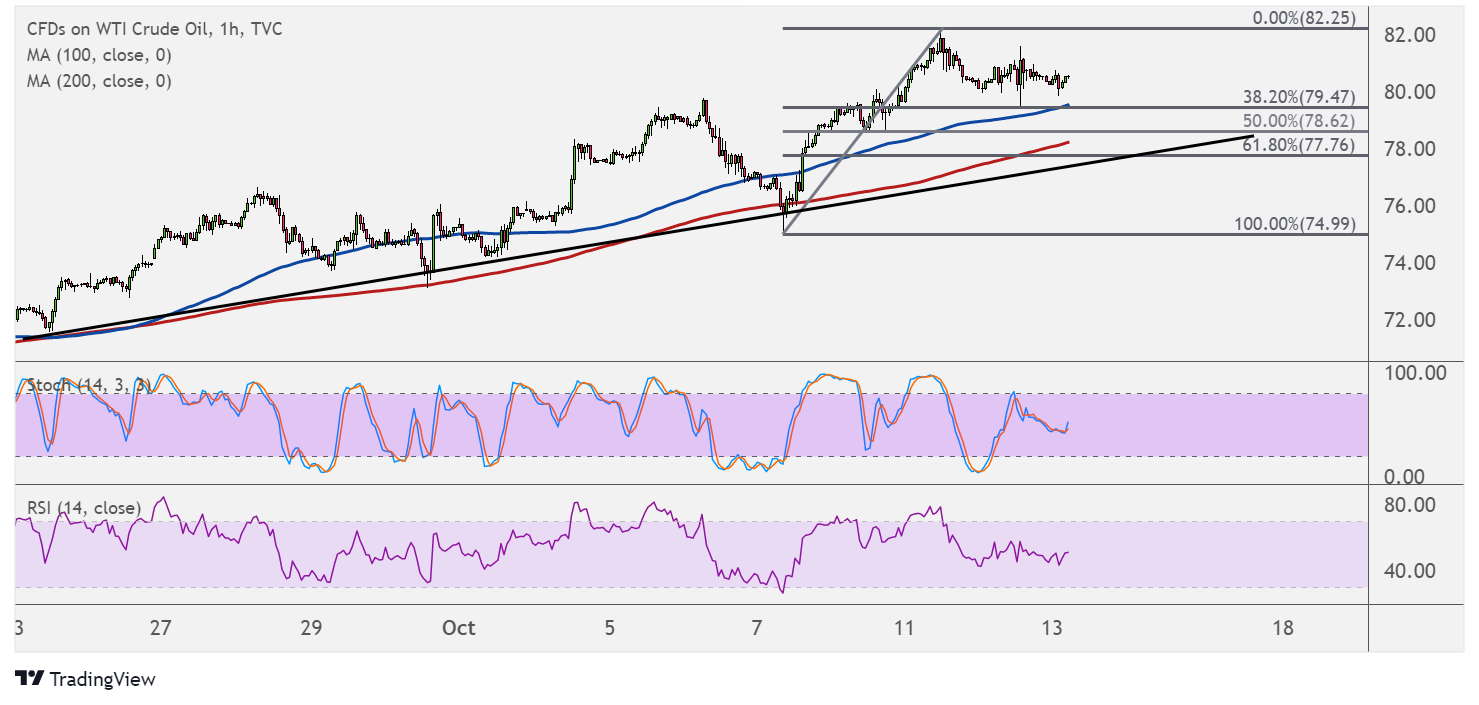Click the TradingView logo icon

[x=30, y=679]
